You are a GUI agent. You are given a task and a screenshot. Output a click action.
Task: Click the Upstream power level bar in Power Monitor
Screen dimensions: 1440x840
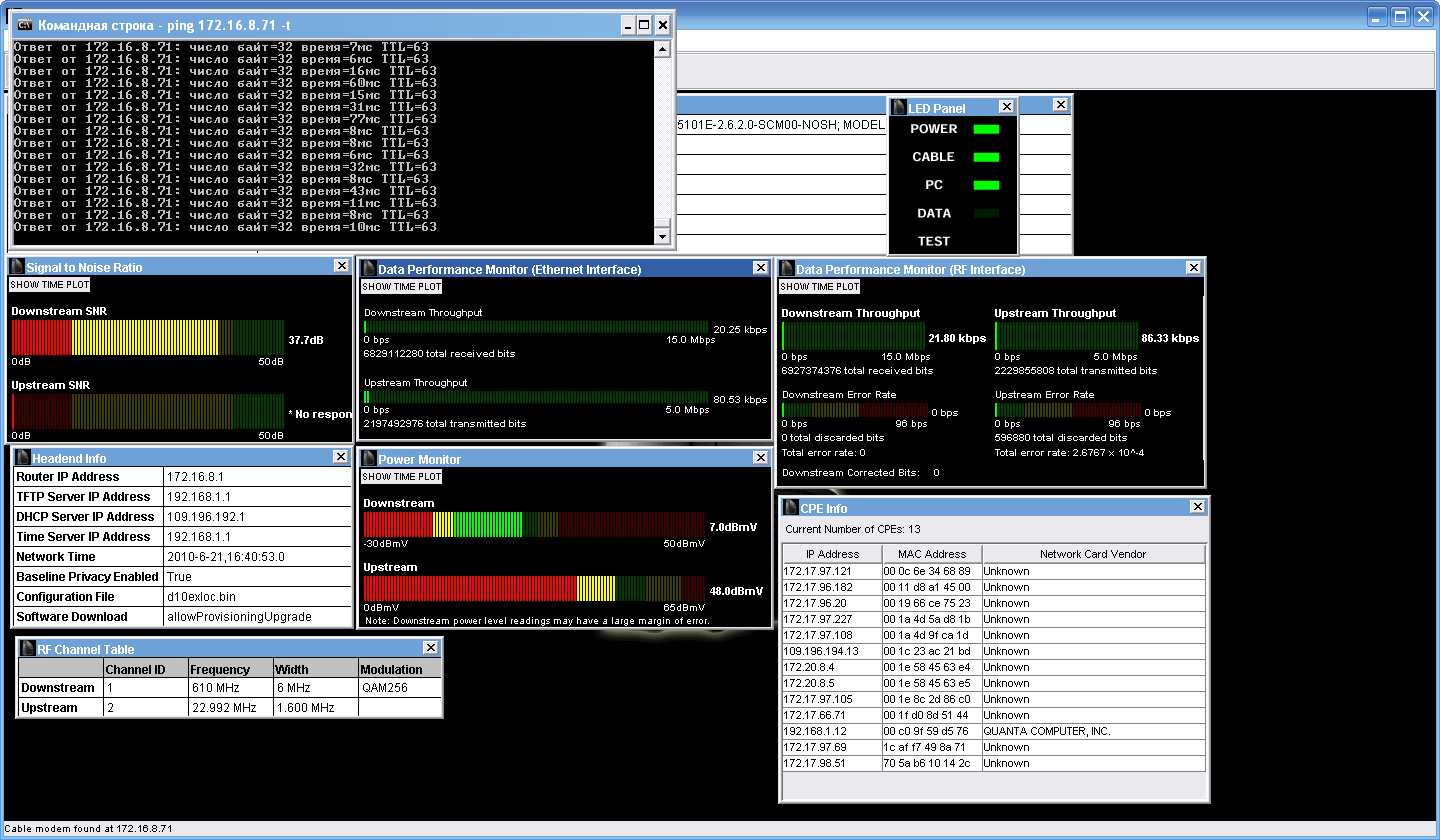point(533,589)
